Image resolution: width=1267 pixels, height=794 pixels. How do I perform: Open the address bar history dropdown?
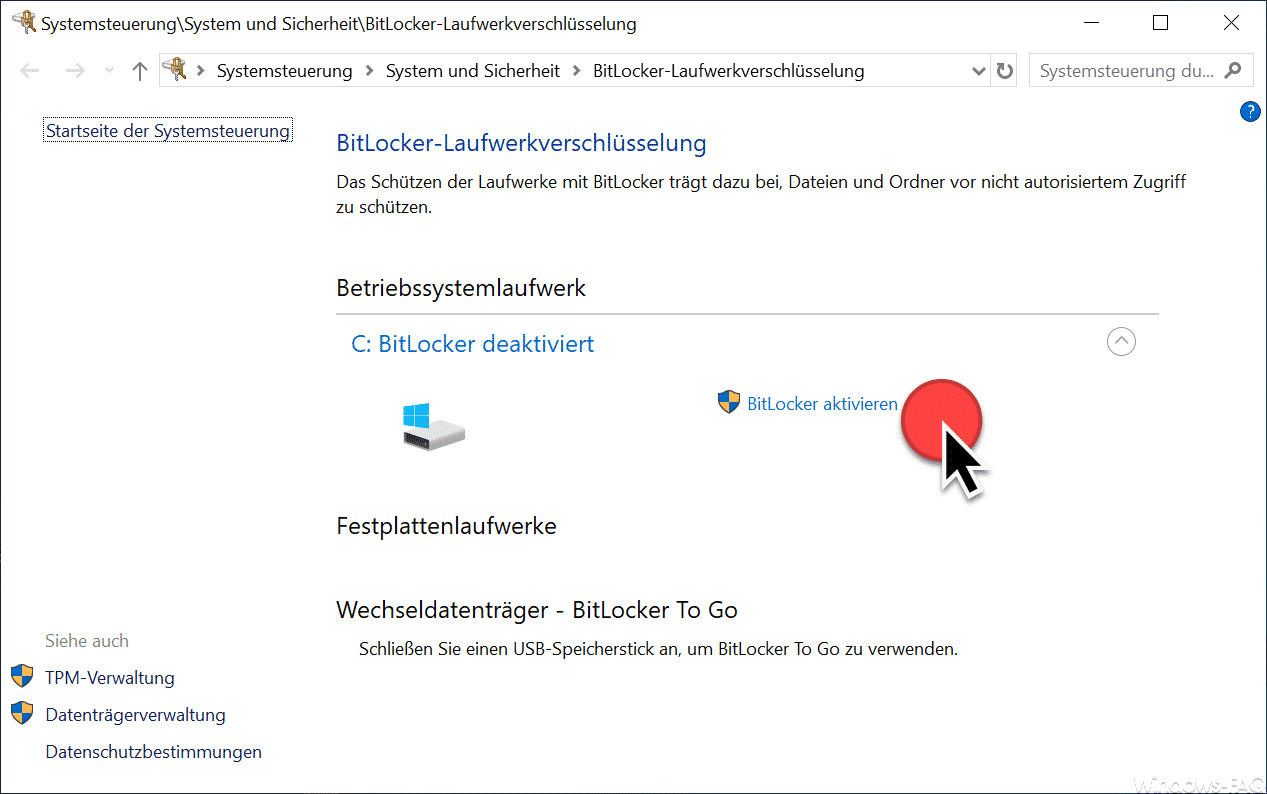pos(979,71)
